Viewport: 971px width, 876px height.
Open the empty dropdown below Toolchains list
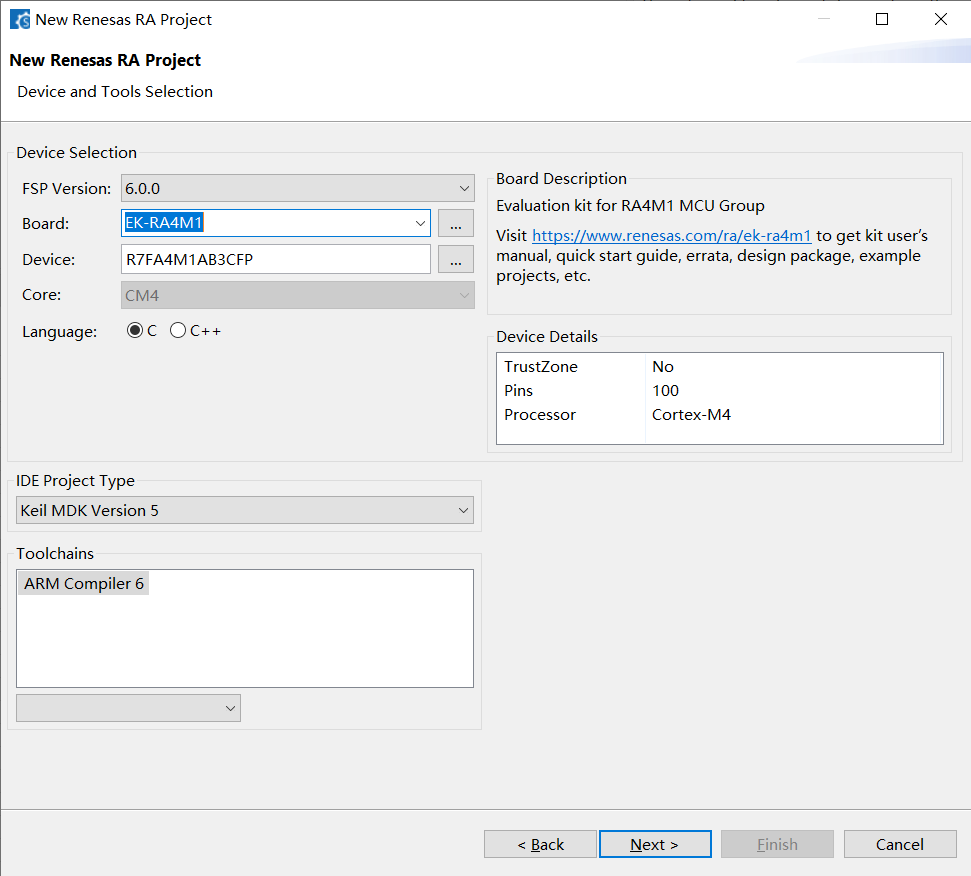(x=128, y=708)
